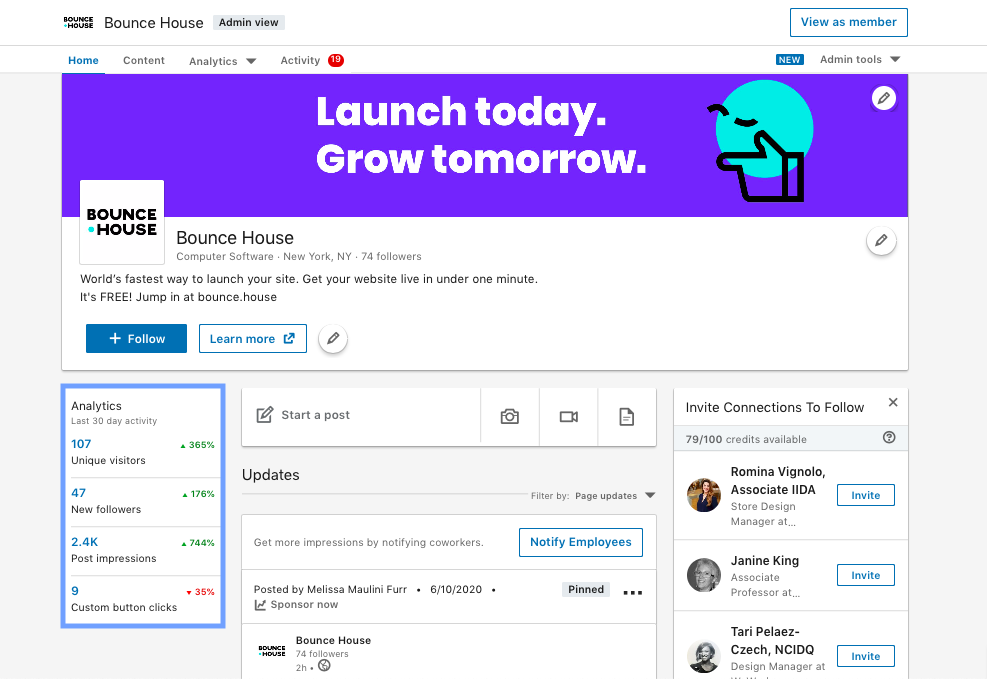Click the Bounce House name on the pinned post
This screenshot has height=679, width=987.
coord(334,641)
